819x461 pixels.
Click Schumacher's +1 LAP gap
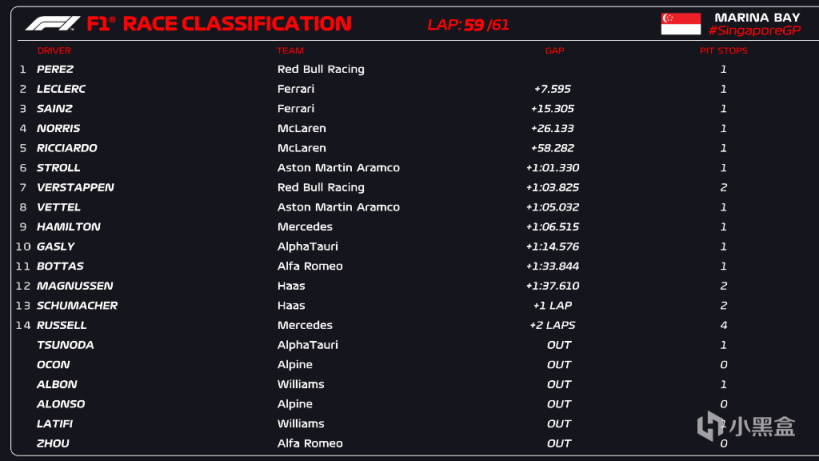pos(554,306)
